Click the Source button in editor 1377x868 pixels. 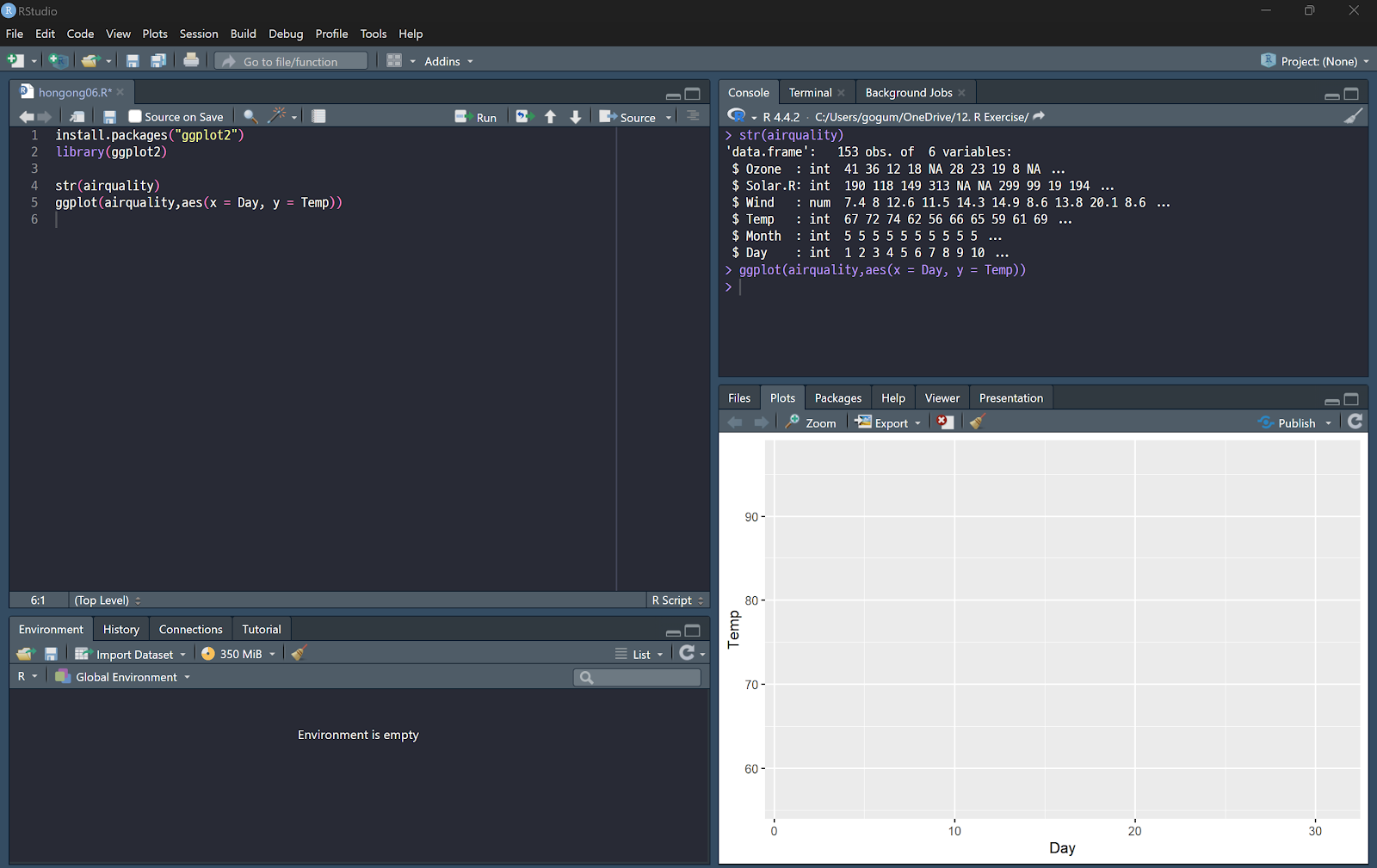(627, 117)
